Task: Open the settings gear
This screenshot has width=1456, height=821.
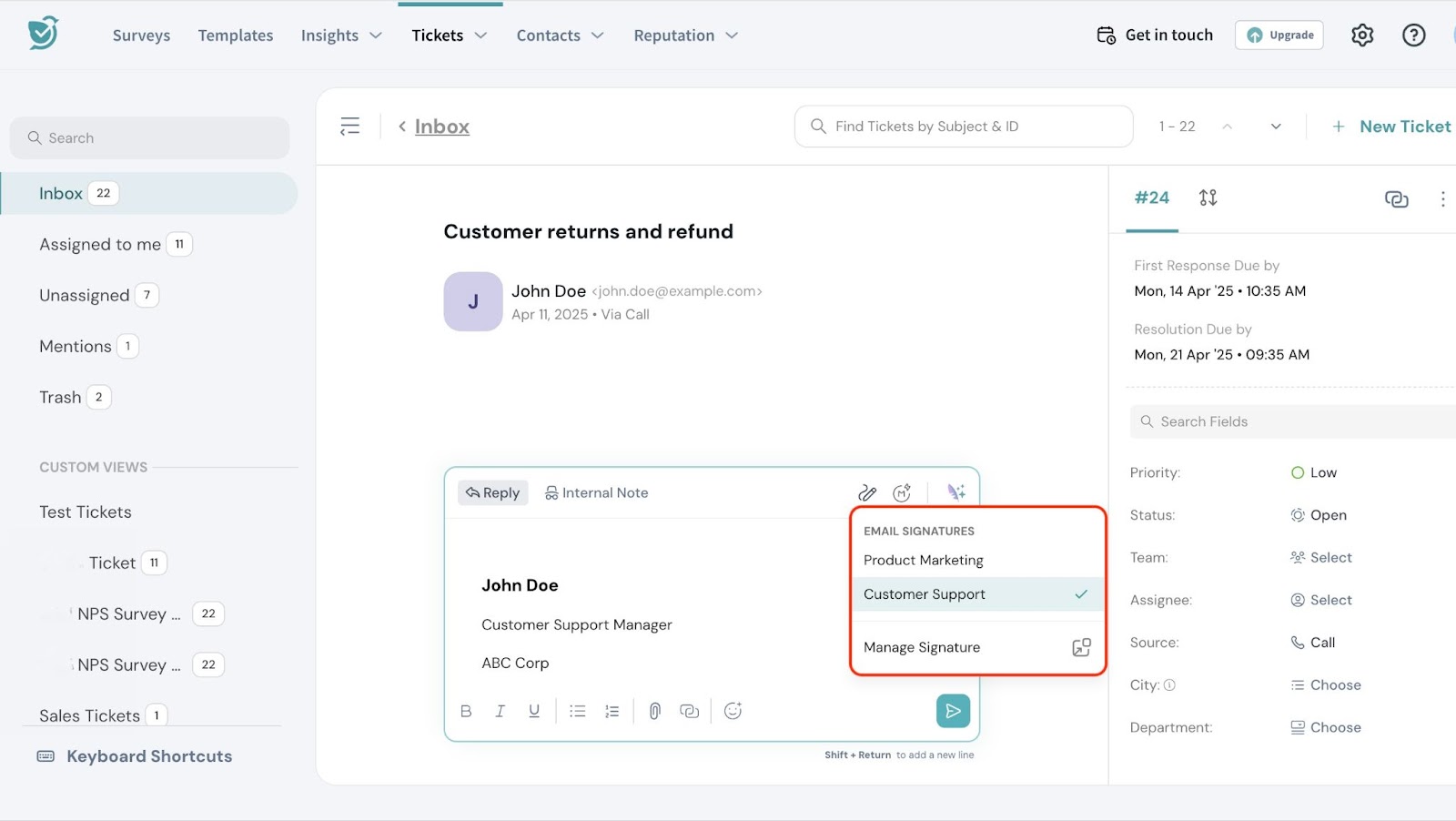Action: (1361, 35)
